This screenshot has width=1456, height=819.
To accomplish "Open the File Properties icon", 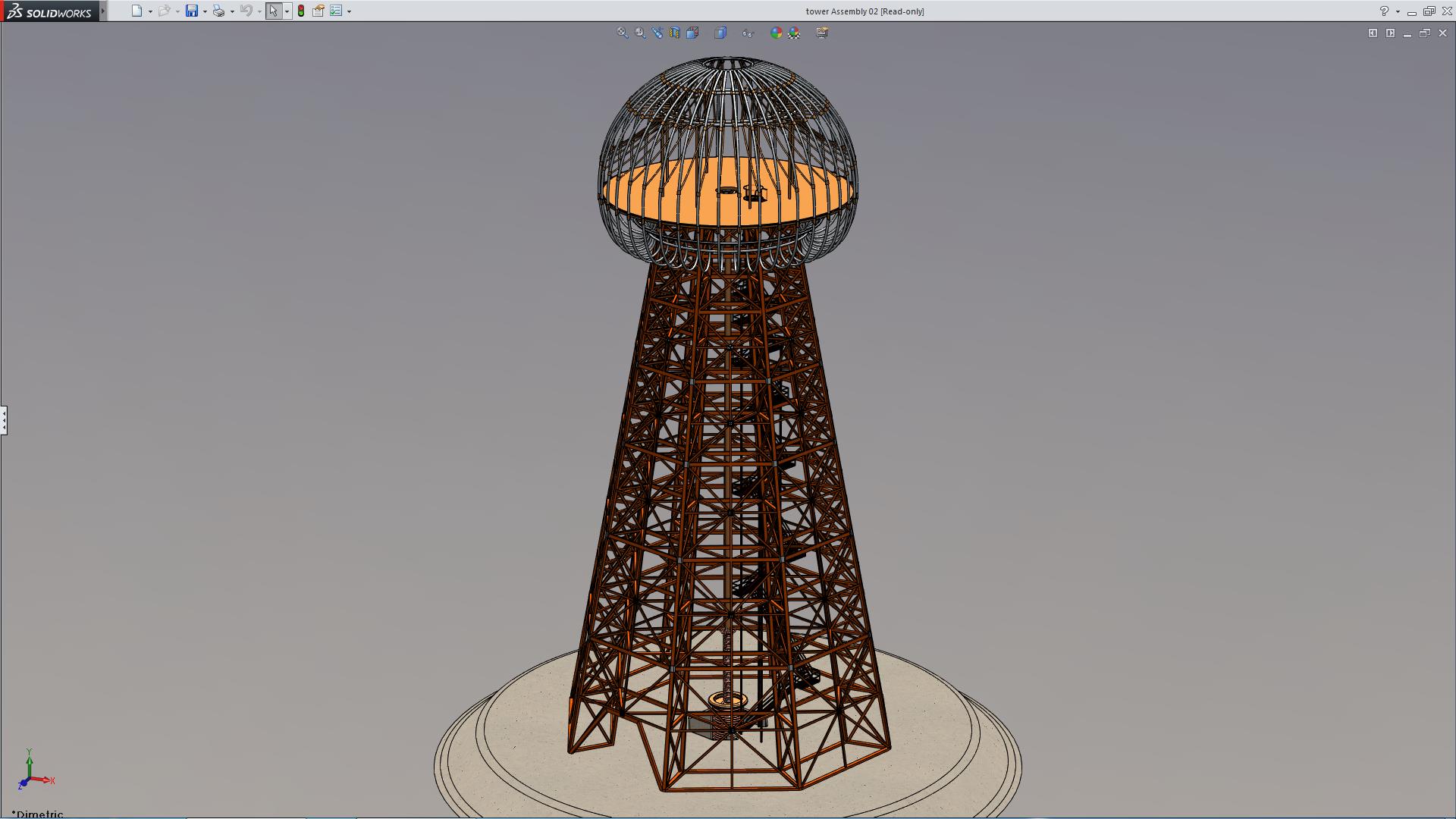I will 318,11.
